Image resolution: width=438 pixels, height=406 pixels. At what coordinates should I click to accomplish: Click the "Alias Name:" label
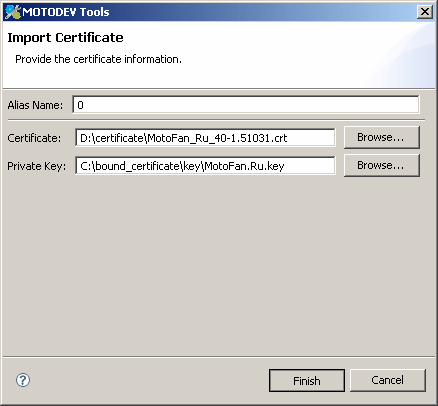pos(35,105)
